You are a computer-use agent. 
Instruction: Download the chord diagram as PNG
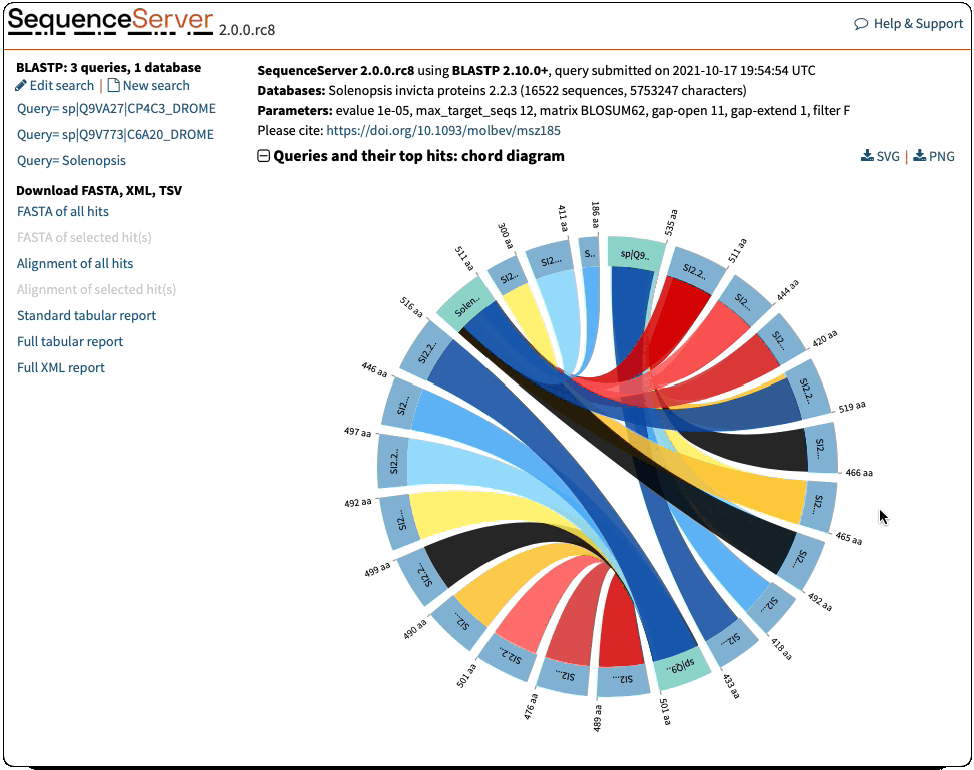[920, 157]
